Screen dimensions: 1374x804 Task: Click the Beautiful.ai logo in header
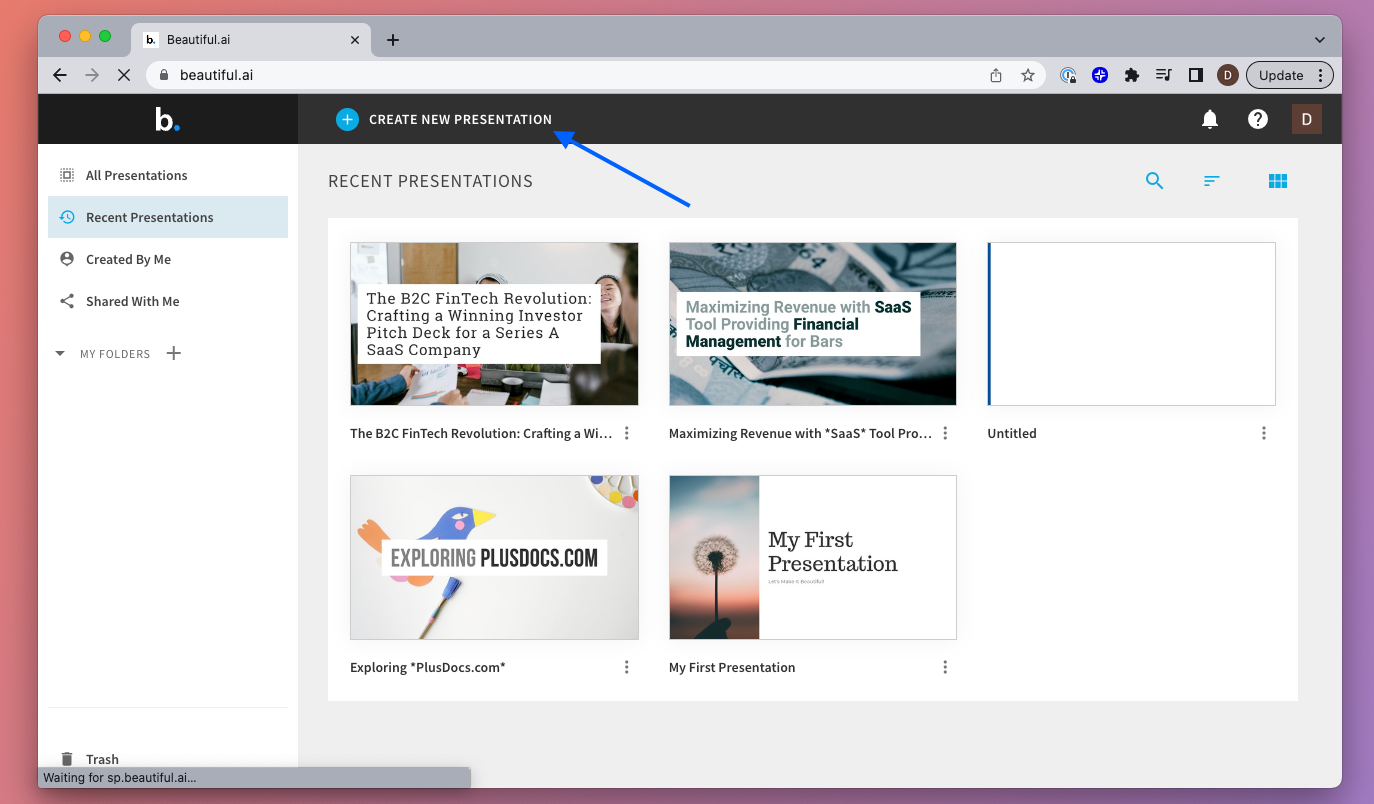point(167,120)
